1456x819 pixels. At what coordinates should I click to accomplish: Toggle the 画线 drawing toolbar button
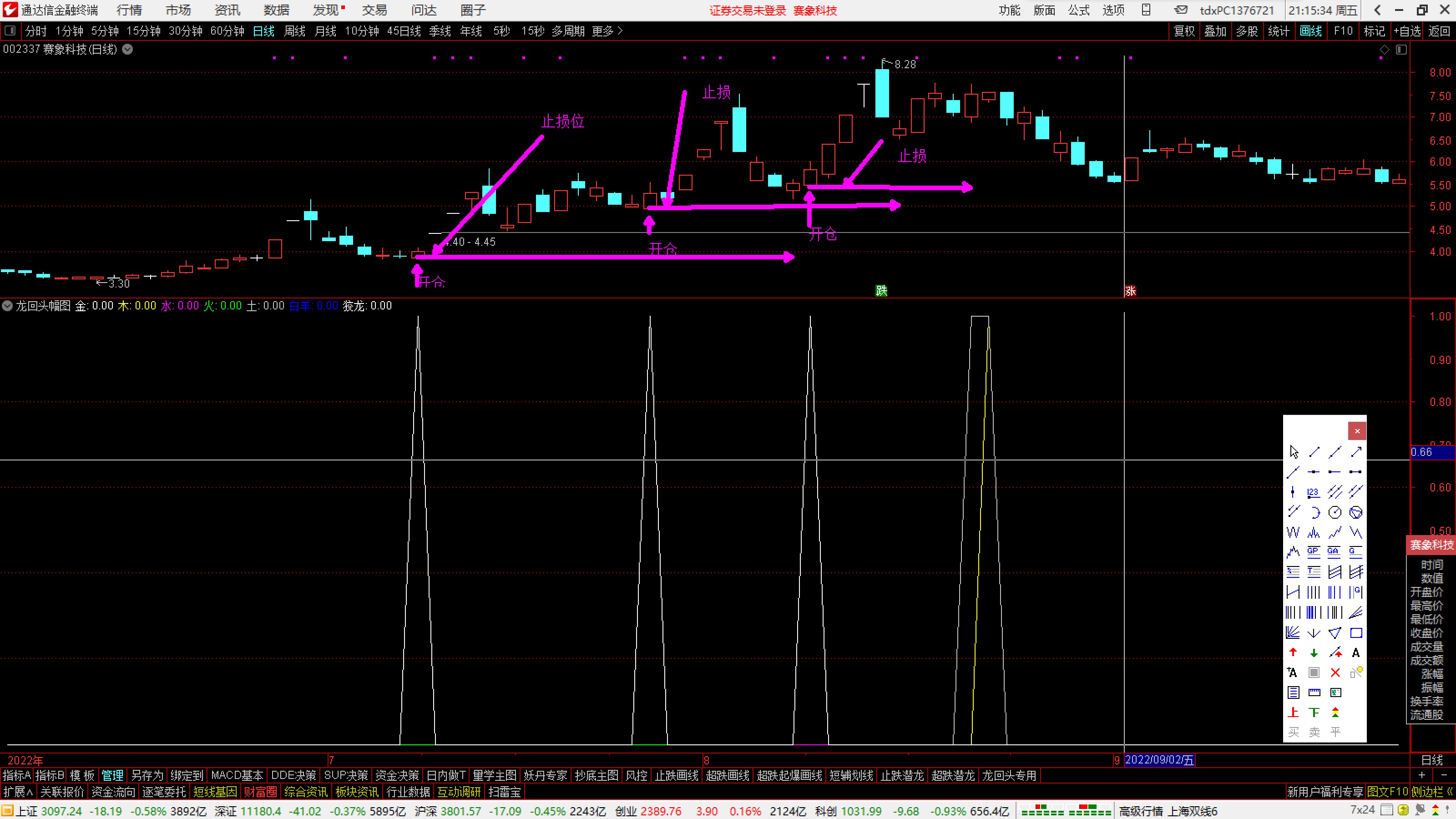(x=1311, y=31)
